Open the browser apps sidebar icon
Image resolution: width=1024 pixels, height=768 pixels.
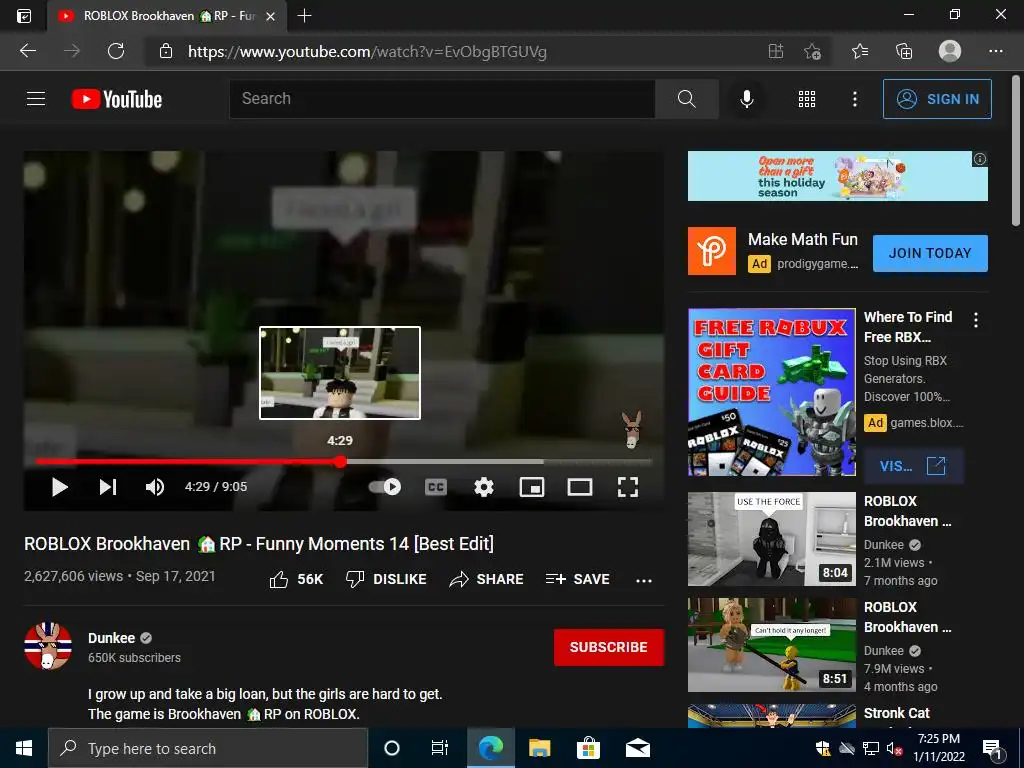point(775,51)
